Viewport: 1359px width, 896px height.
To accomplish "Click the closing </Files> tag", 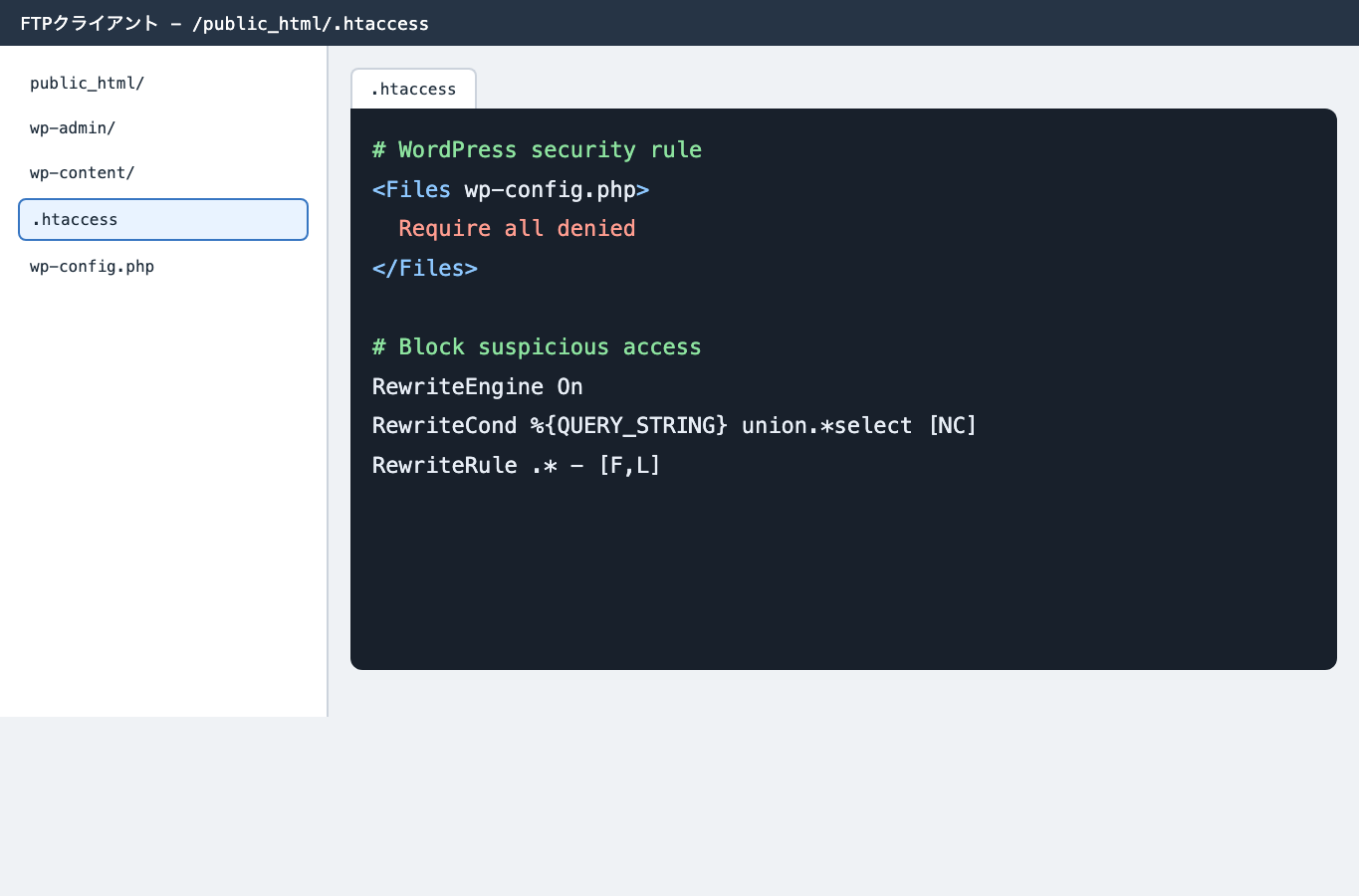I will coord(425,268).
